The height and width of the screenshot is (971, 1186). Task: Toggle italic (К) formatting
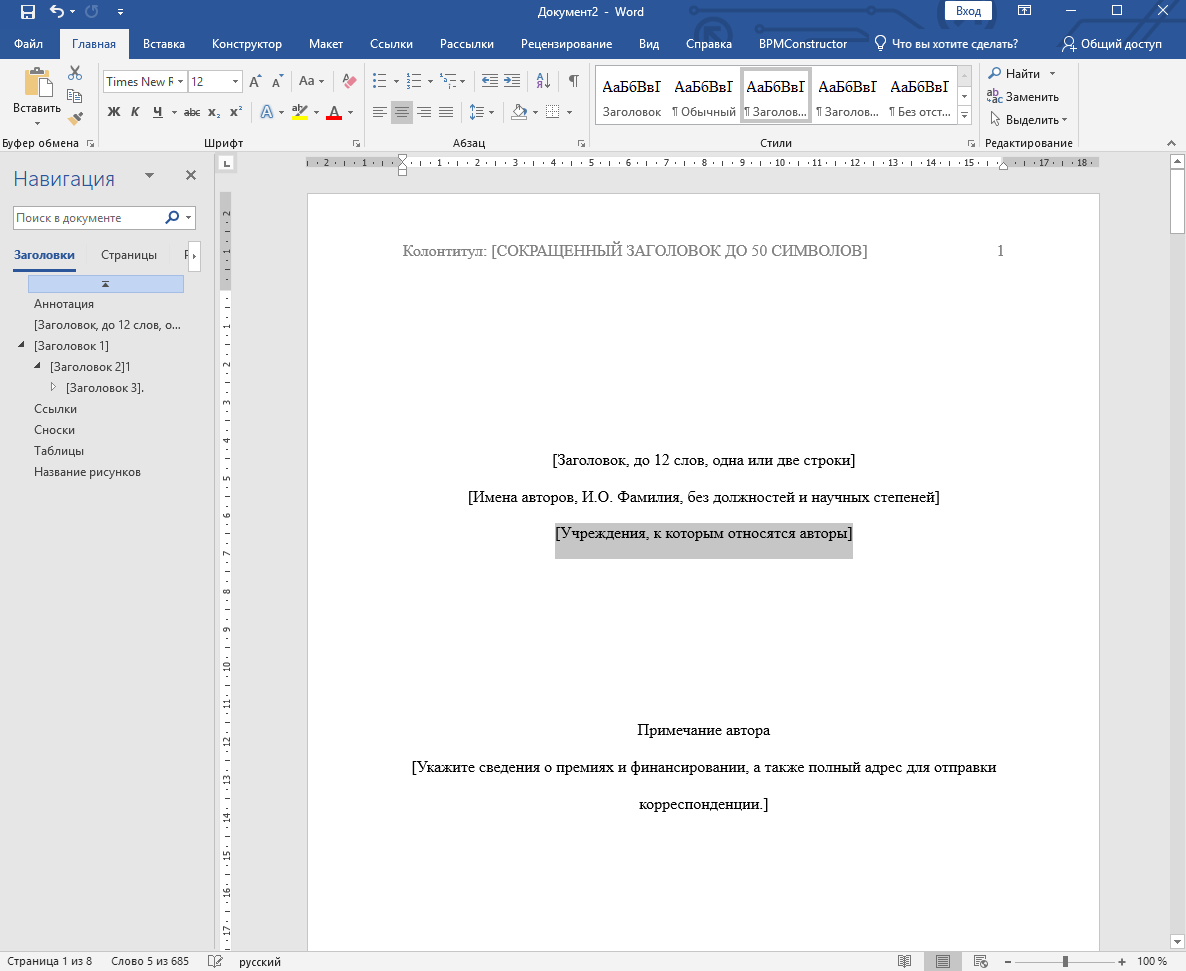click(x=135, y=112)
